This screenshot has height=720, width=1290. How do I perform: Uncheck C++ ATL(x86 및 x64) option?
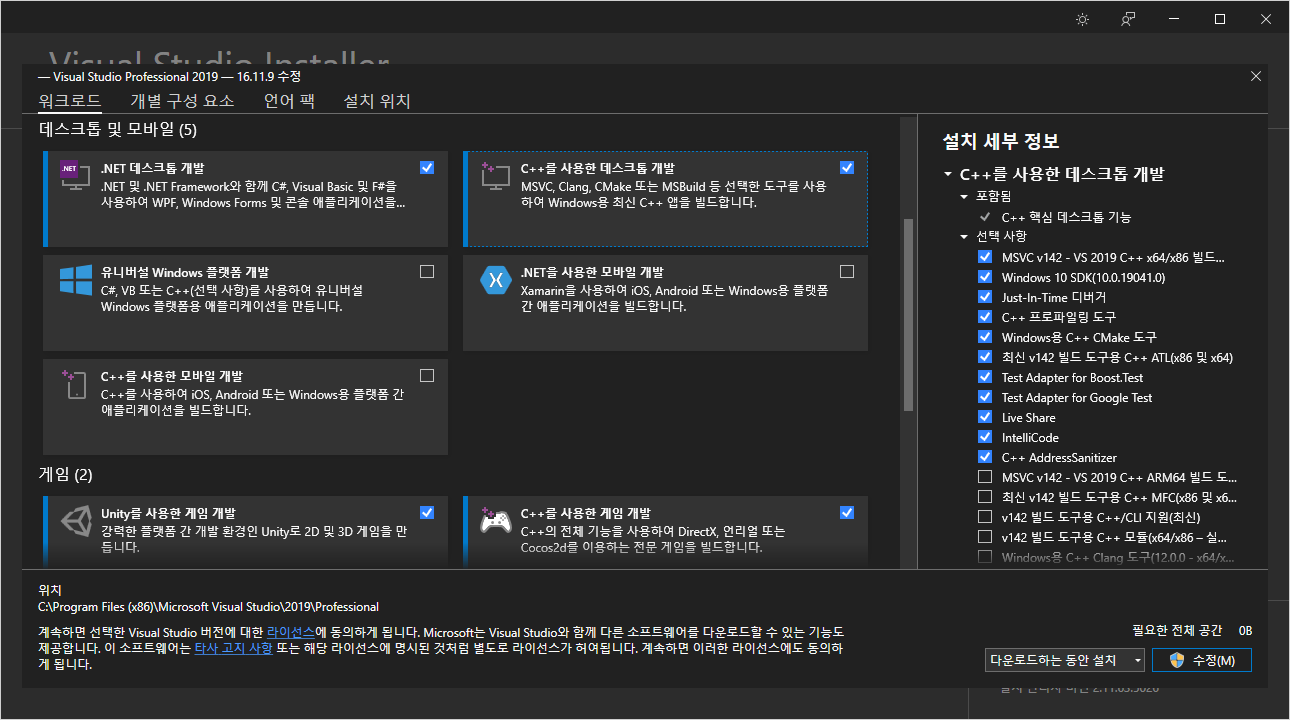pos(985,357)
